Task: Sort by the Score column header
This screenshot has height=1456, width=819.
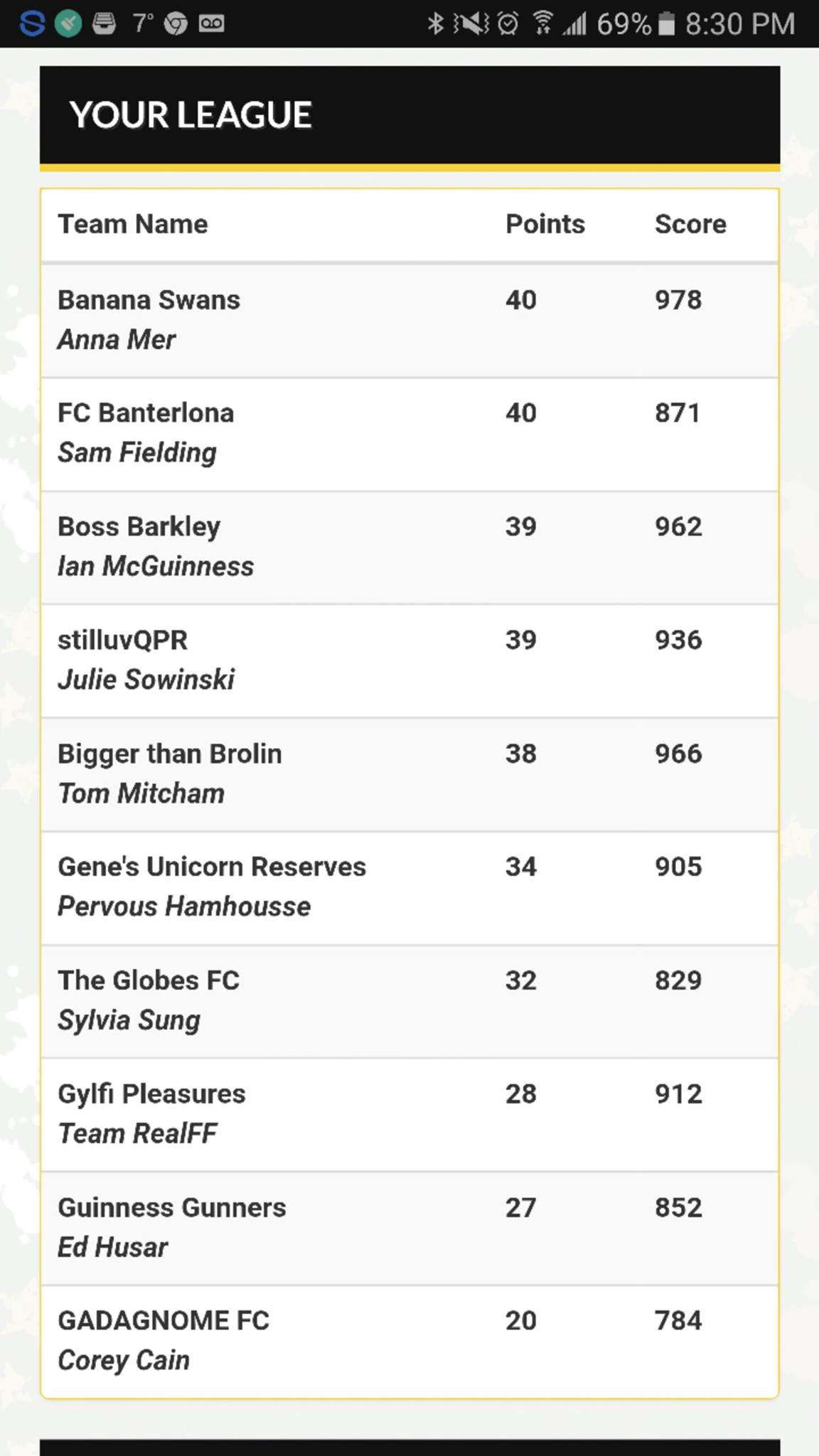Action: (x=690, y=224)
